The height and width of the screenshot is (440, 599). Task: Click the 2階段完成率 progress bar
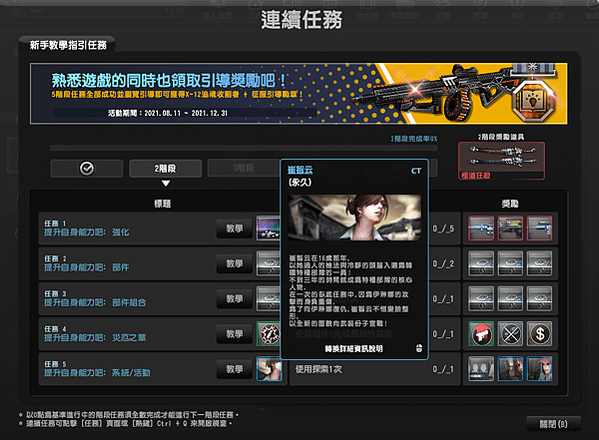(244, 148)
